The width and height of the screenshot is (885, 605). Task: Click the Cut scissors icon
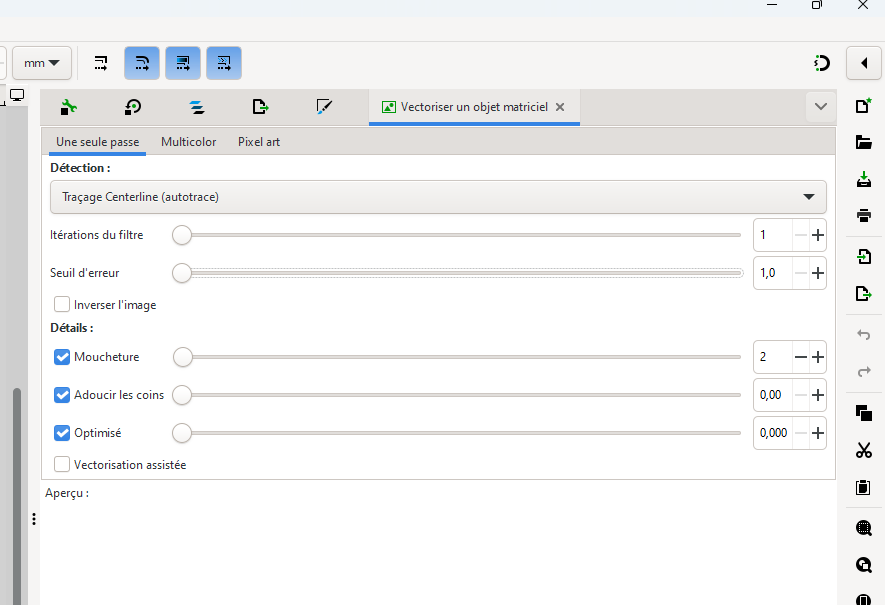[864, 451]
